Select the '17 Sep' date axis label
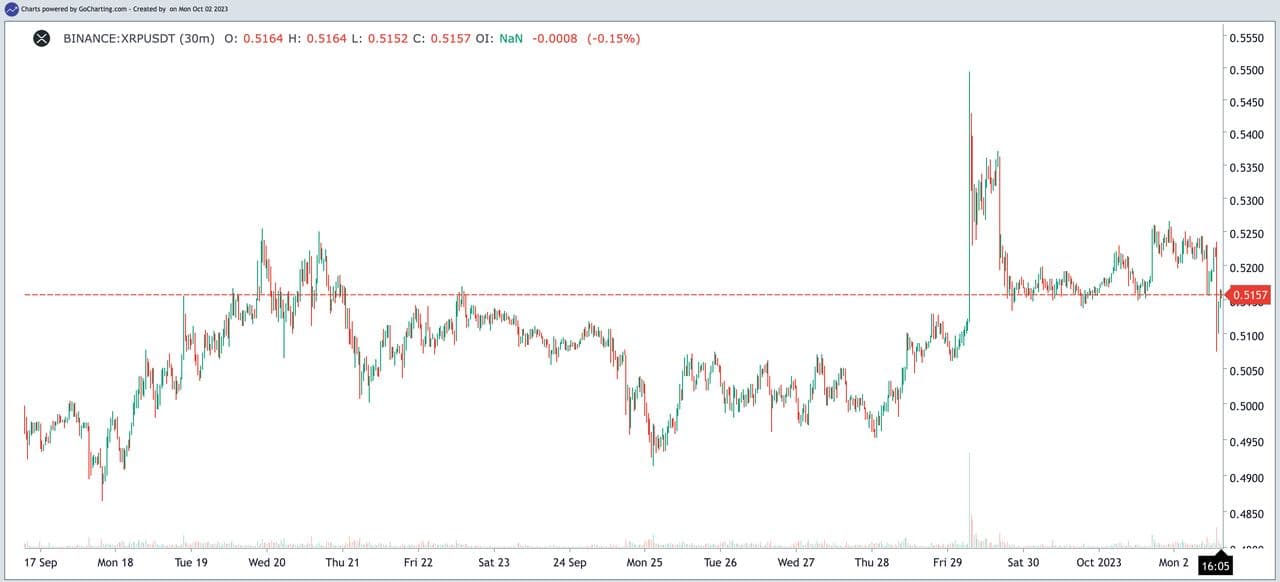This screenshot has height=582, width=1280. pyautogui.click(x=40, y=562)
